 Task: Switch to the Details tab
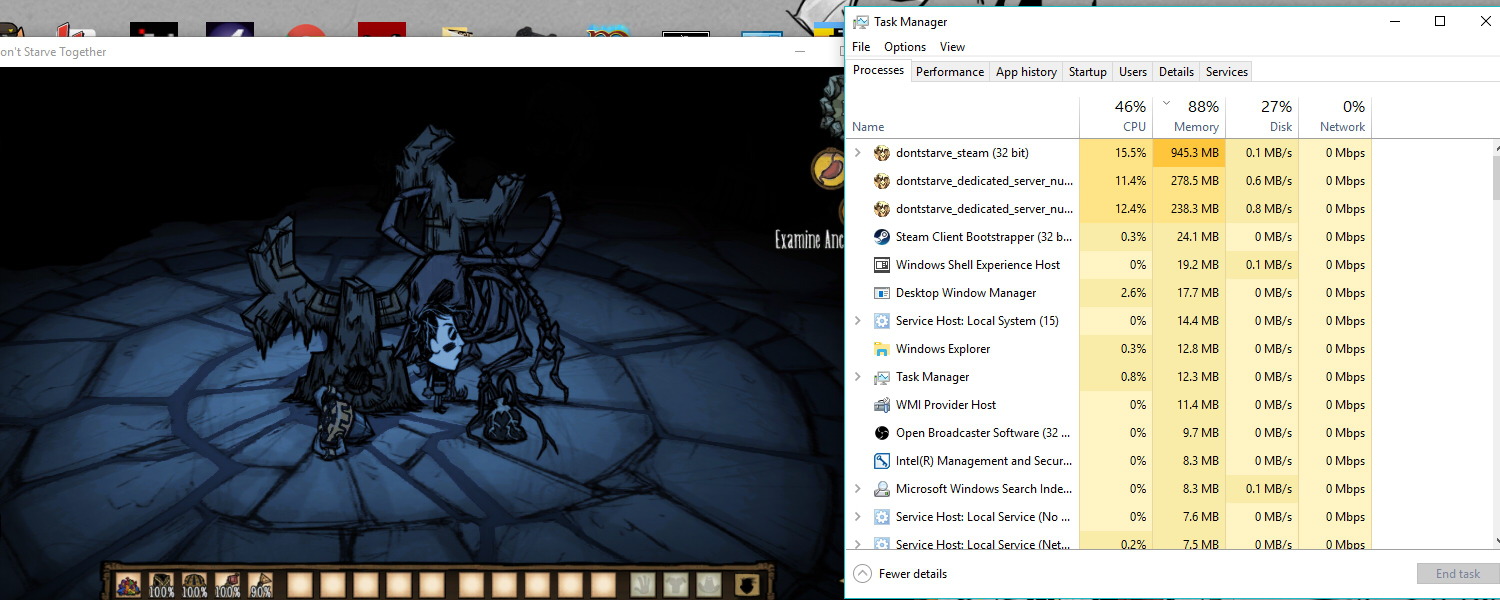(1176, 72)
